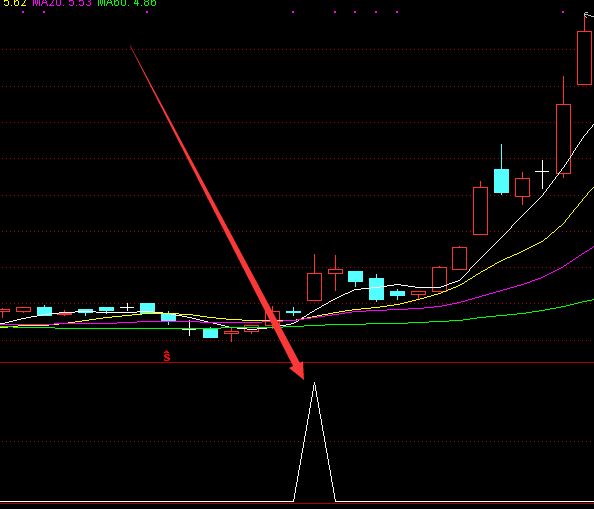Click the red S signal marker
Image resolution: width=594 pixels, height=509 pixels.
pyautogui.click(x=167, y=356)
